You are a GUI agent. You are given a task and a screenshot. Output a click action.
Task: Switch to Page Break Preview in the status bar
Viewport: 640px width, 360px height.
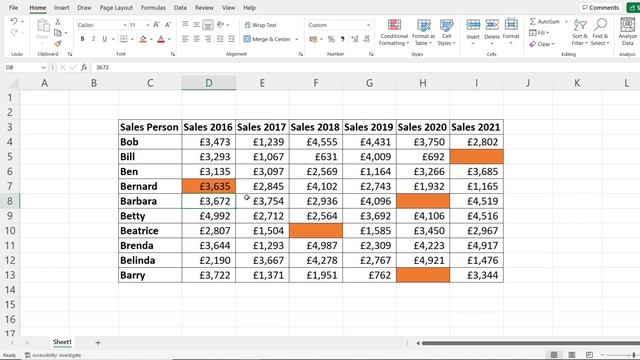click(589, 355)
